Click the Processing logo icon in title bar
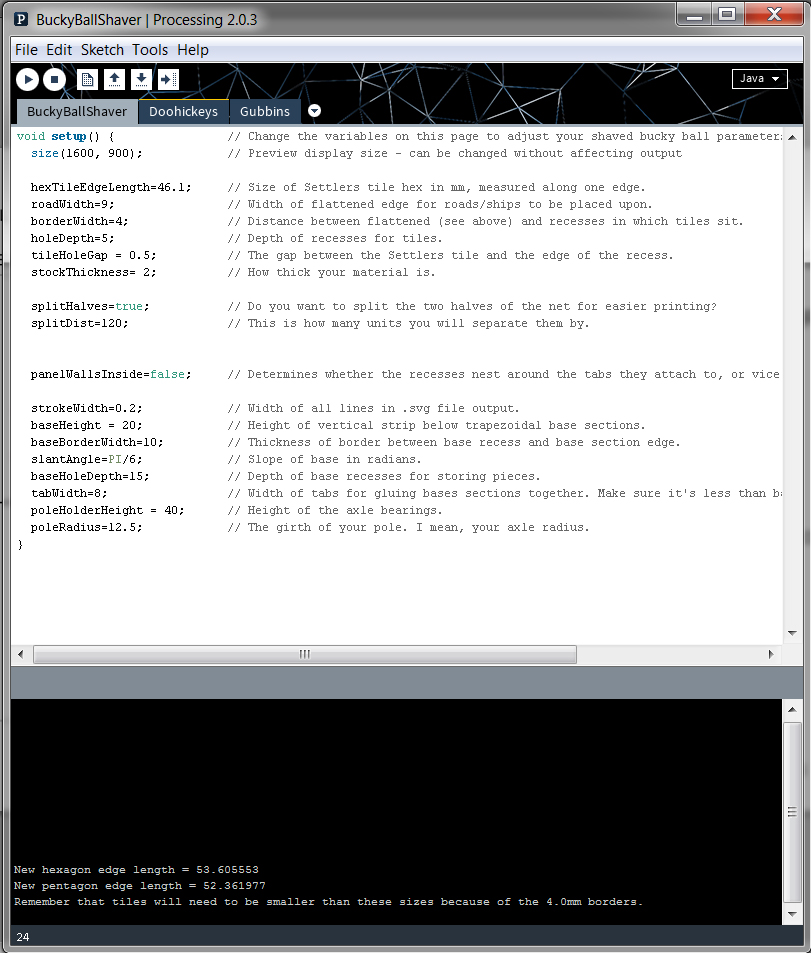 point(21,19)
